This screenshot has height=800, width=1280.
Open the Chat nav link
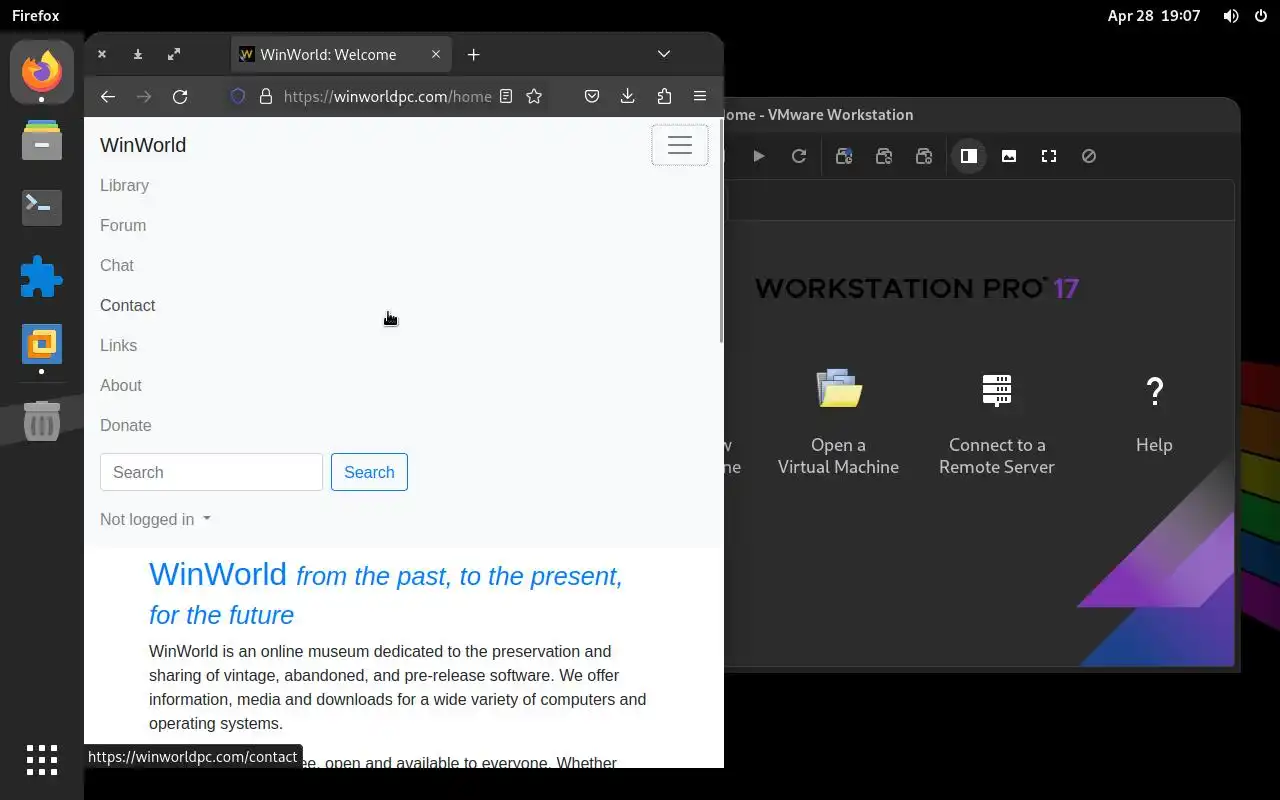pos(116,265)
